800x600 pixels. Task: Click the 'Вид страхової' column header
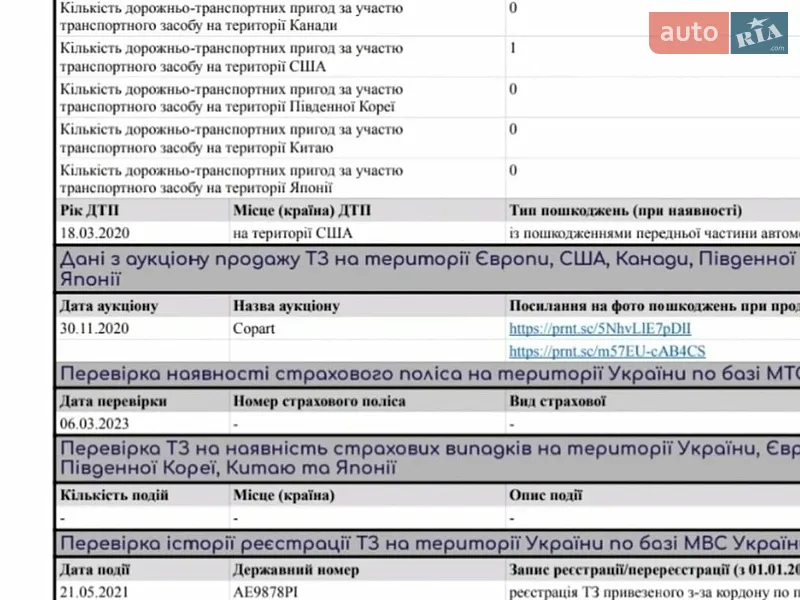[557, 401]
